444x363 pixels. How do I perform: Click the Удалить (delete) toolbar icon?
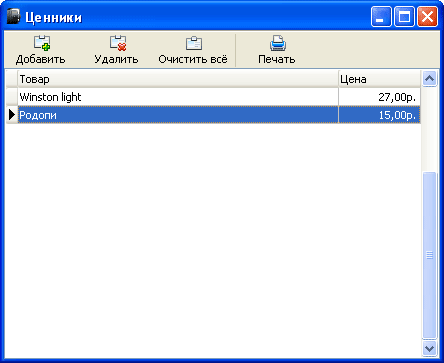[118, 43]
